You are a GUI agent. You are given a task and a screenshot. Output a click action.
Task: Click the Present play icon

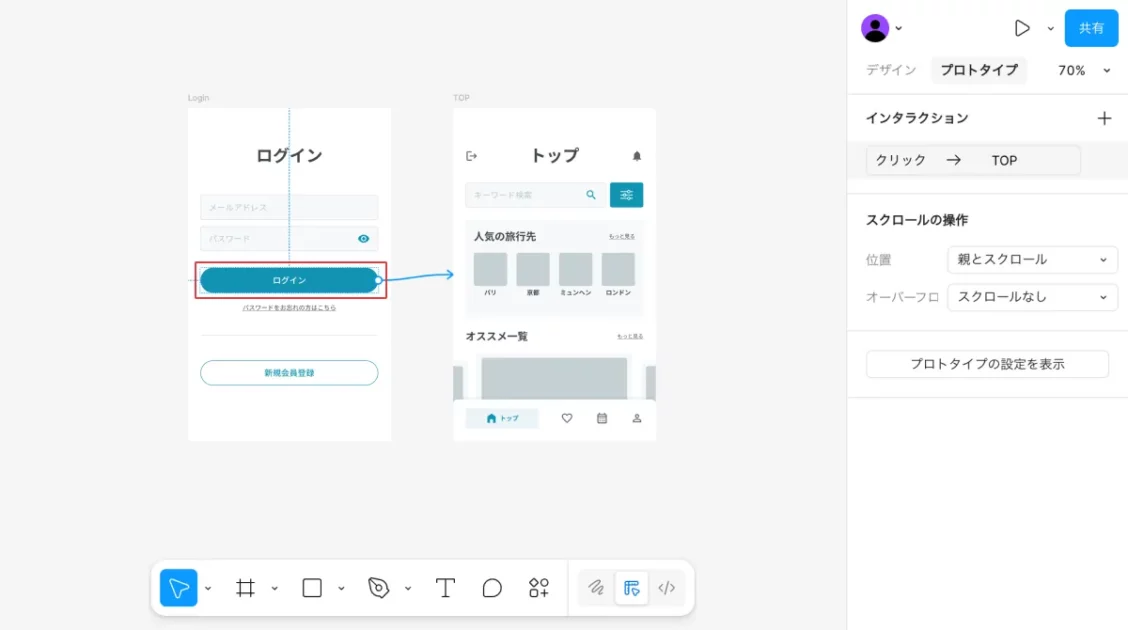click(x=1022, y=28)
